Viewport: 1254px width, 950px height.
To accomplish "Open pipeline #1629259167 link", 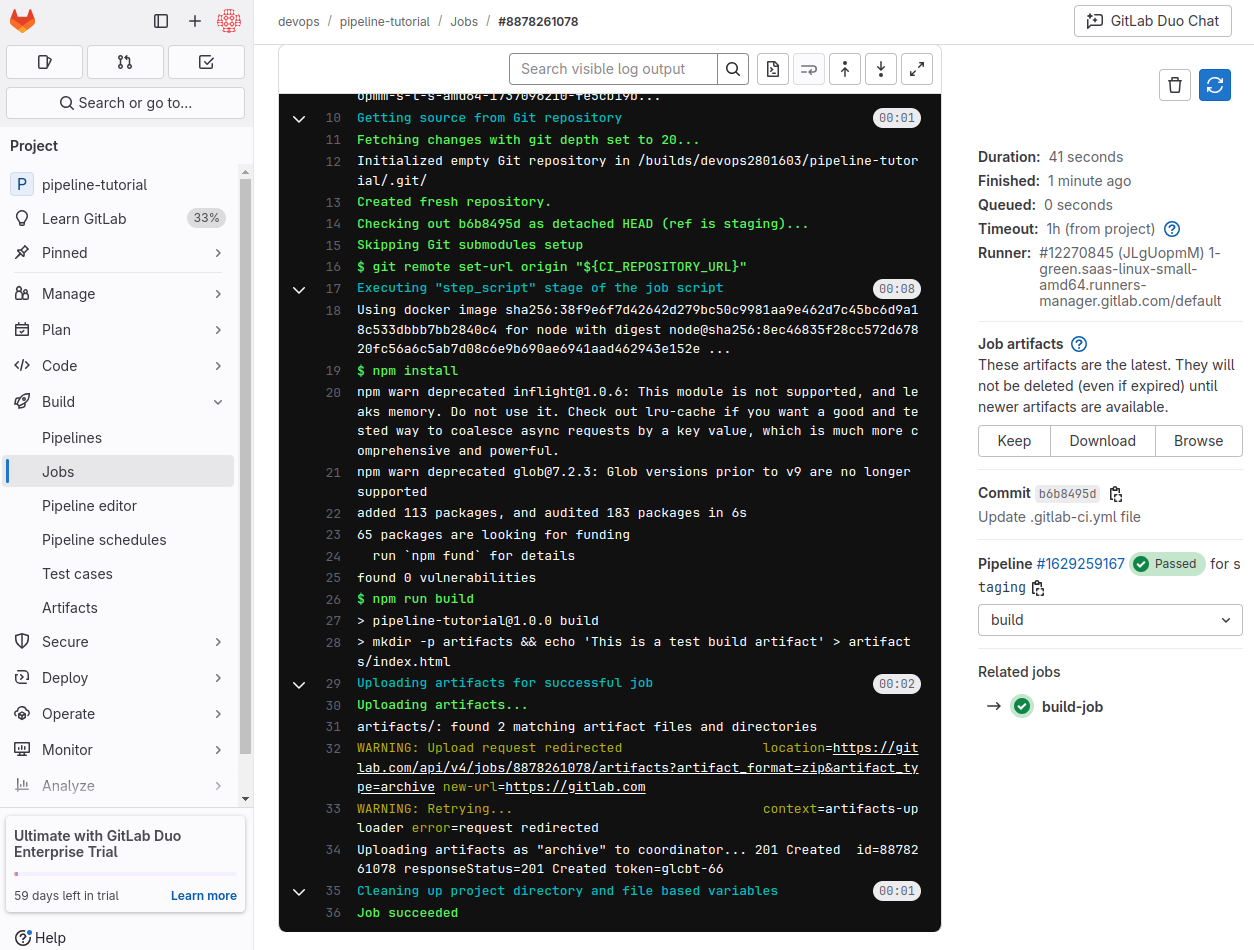I will coord(1080,564).
